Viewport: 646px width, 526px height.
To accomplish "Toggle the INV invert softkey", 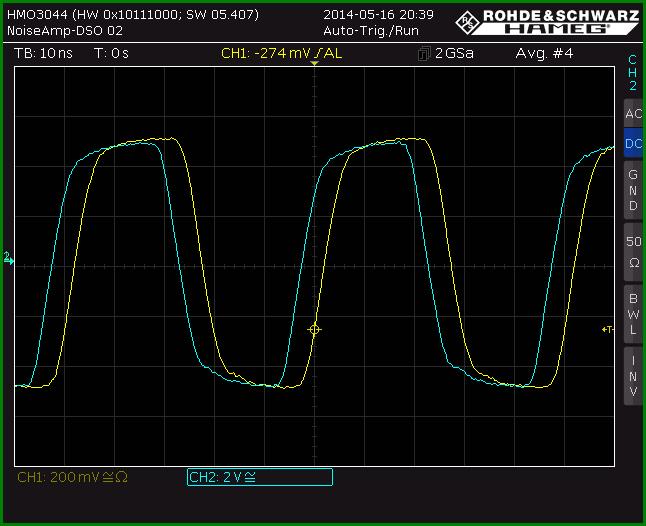I will pos(633,376).
